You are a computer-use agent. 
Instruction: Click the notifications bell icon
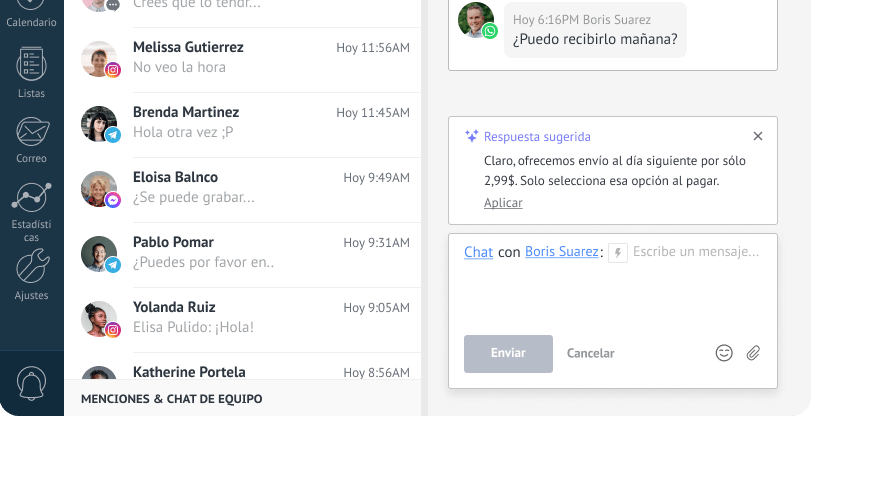pos(31,383)
